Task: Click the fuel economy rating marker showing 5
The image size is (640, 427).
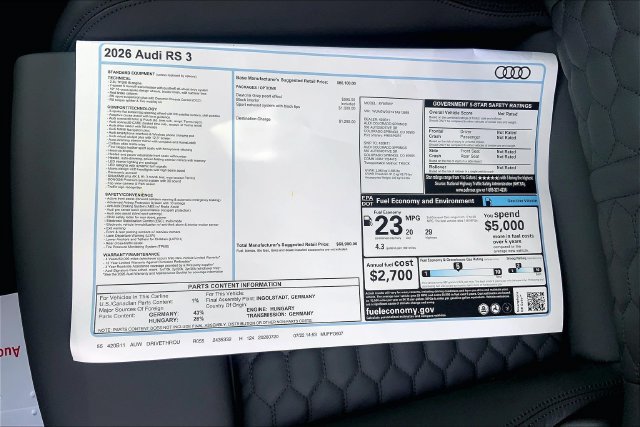Action: [457, 267]
